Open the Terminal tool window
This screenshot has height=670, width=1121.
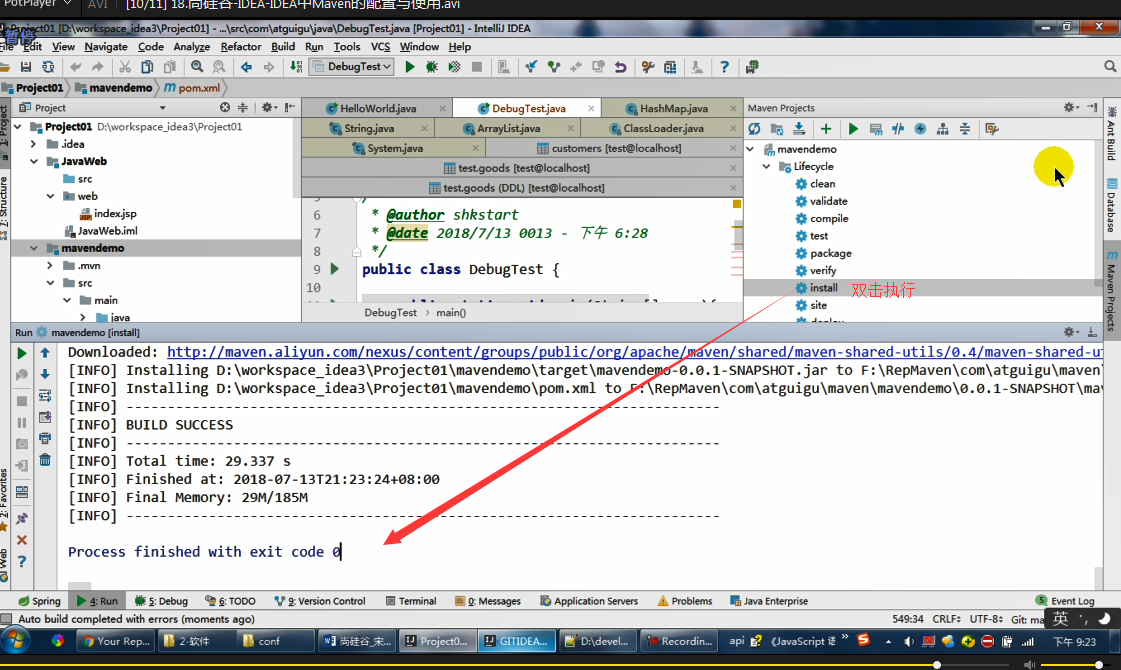(x=411, y=601)
